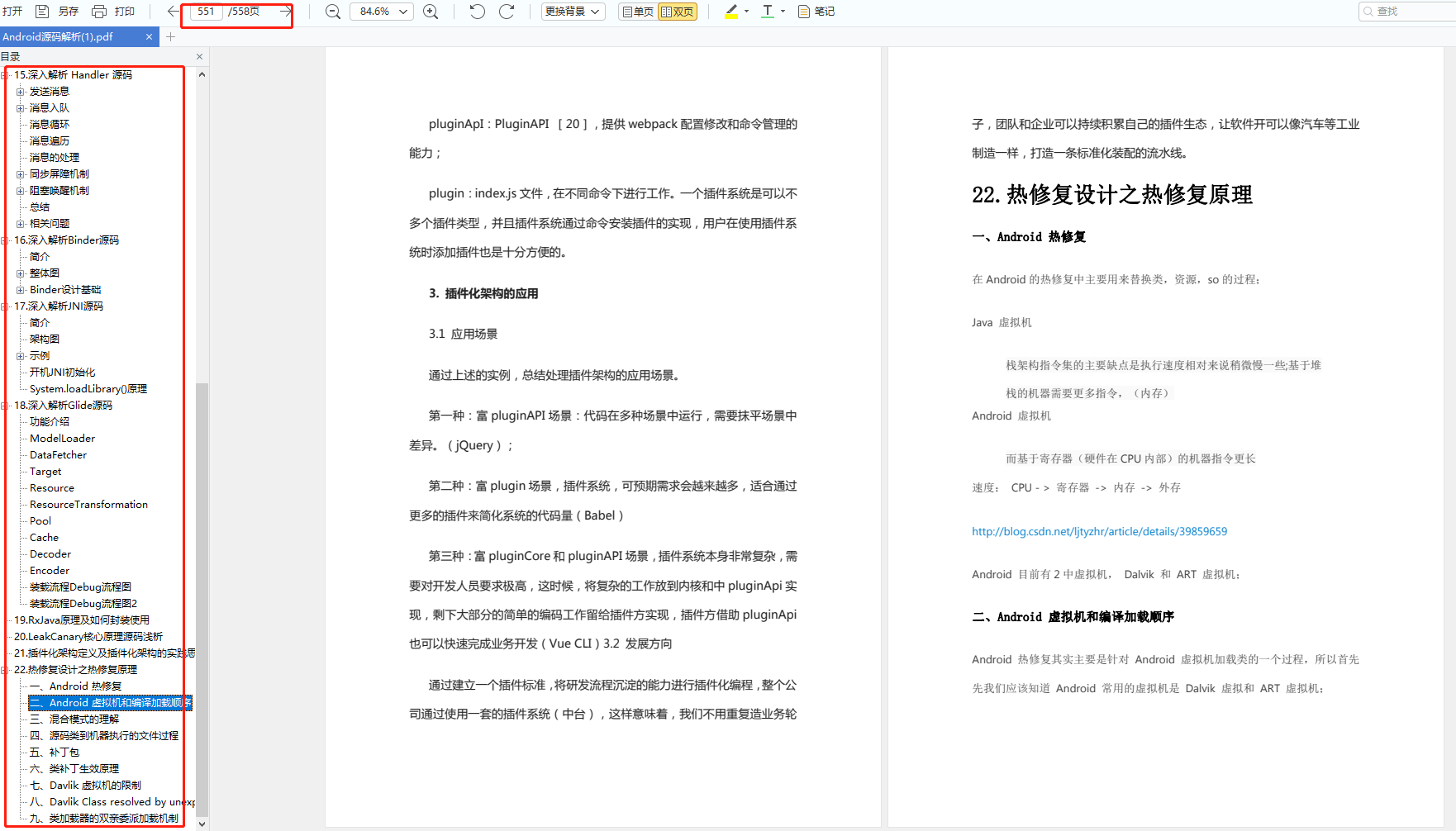This screenshot has height=831, width=1456.
Task: Open outline entry 20.LeakCanary核心原理源码浅析
Action: (88, 637)
